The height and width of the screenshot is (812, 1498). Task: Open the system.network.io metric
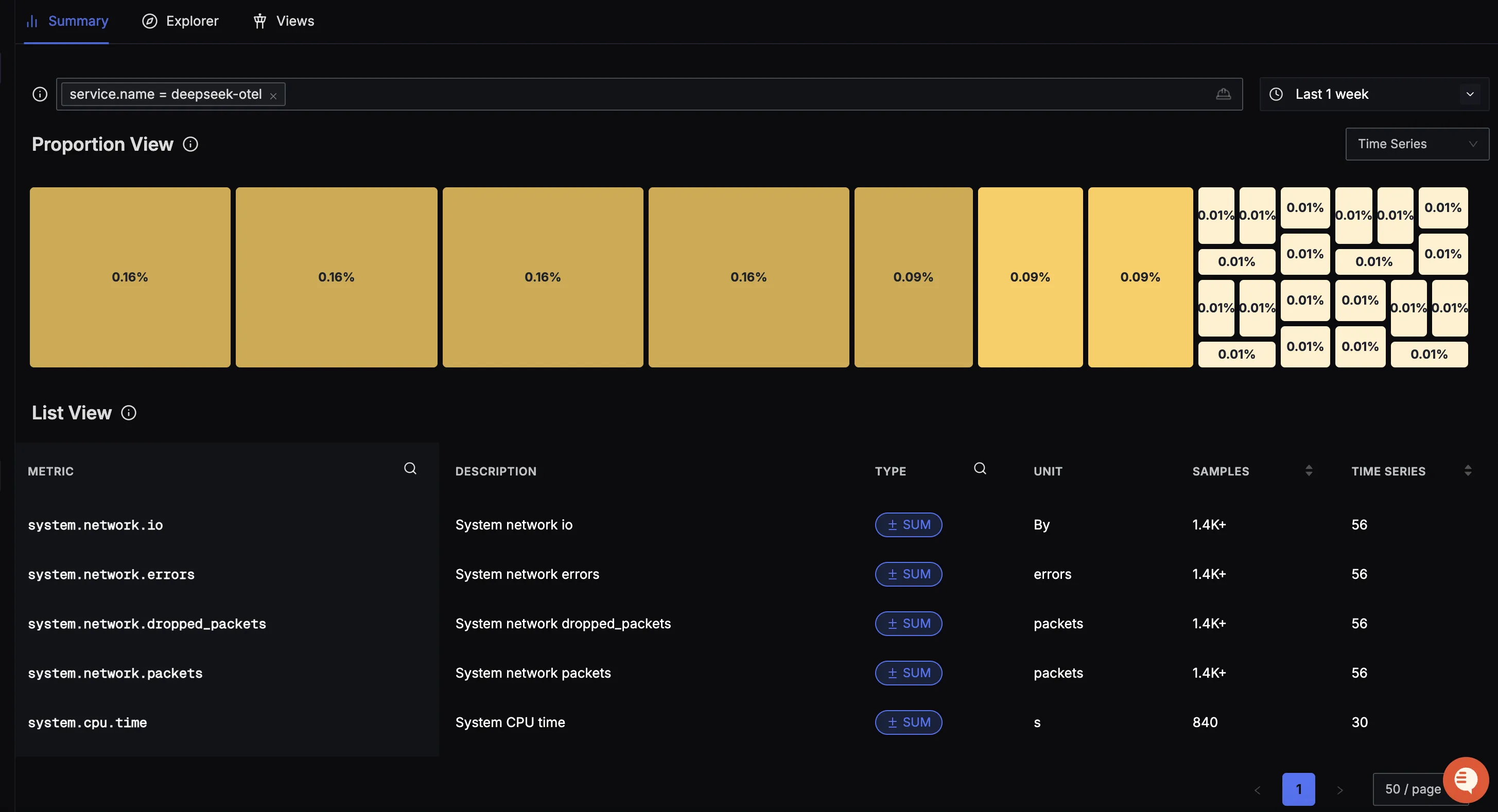click(x=95, y=525)
